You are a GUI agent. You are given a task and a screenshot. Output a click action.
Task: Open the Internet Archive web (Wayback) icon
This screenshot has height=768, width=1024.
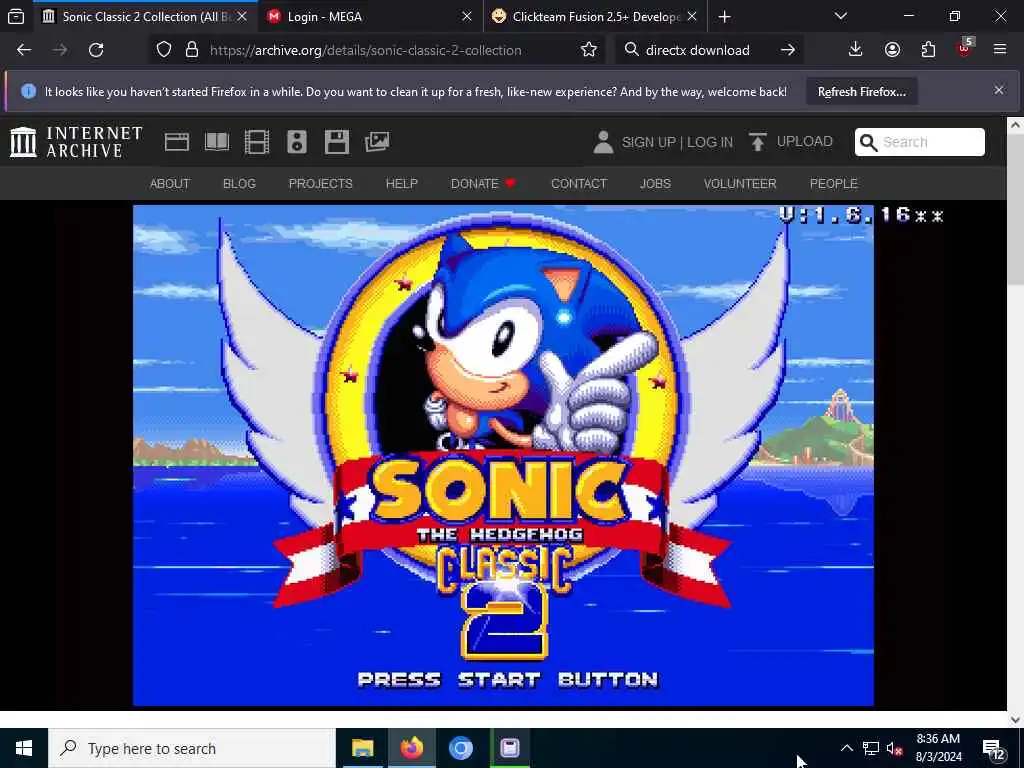[x=176, y=142]
